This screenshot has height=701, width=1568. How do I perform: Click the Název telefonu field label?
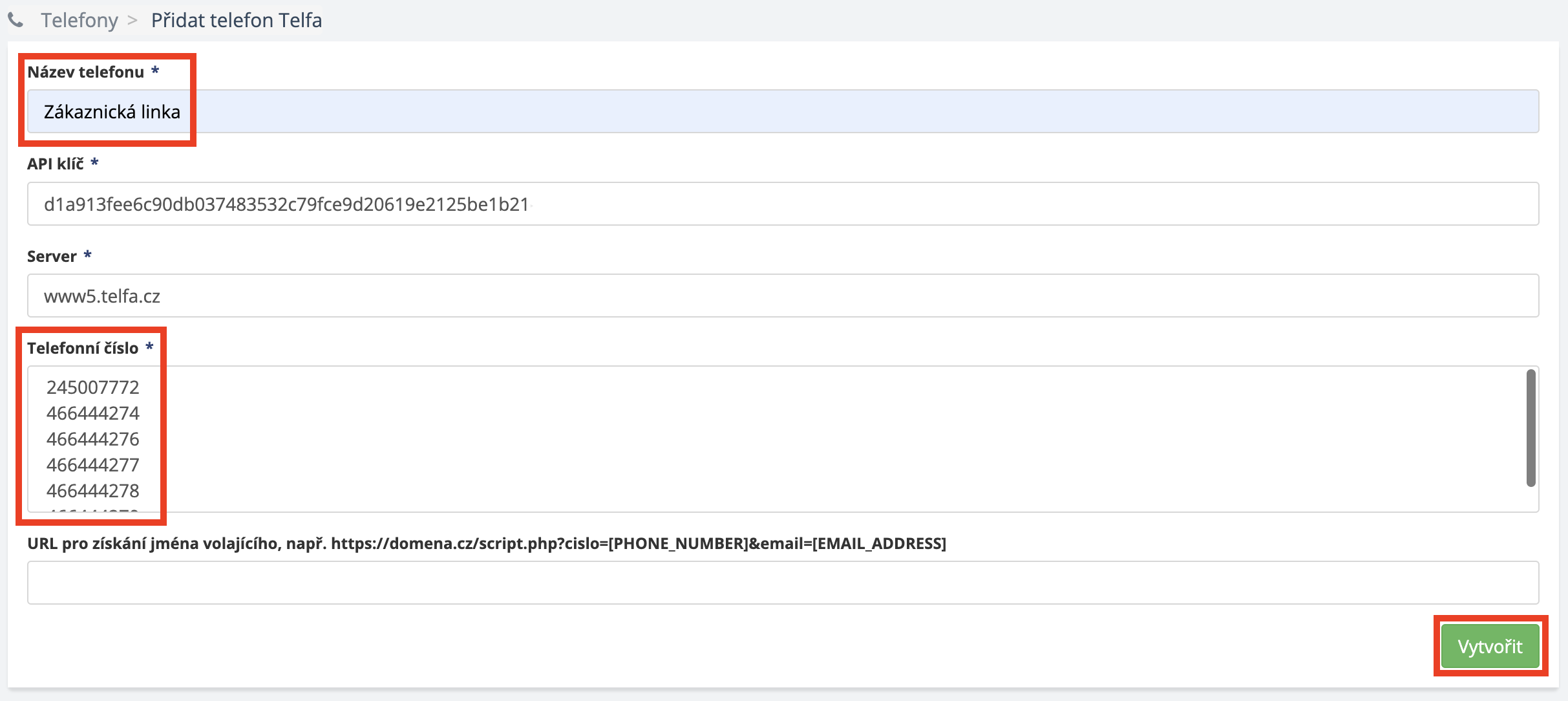[x=85, y=72]
